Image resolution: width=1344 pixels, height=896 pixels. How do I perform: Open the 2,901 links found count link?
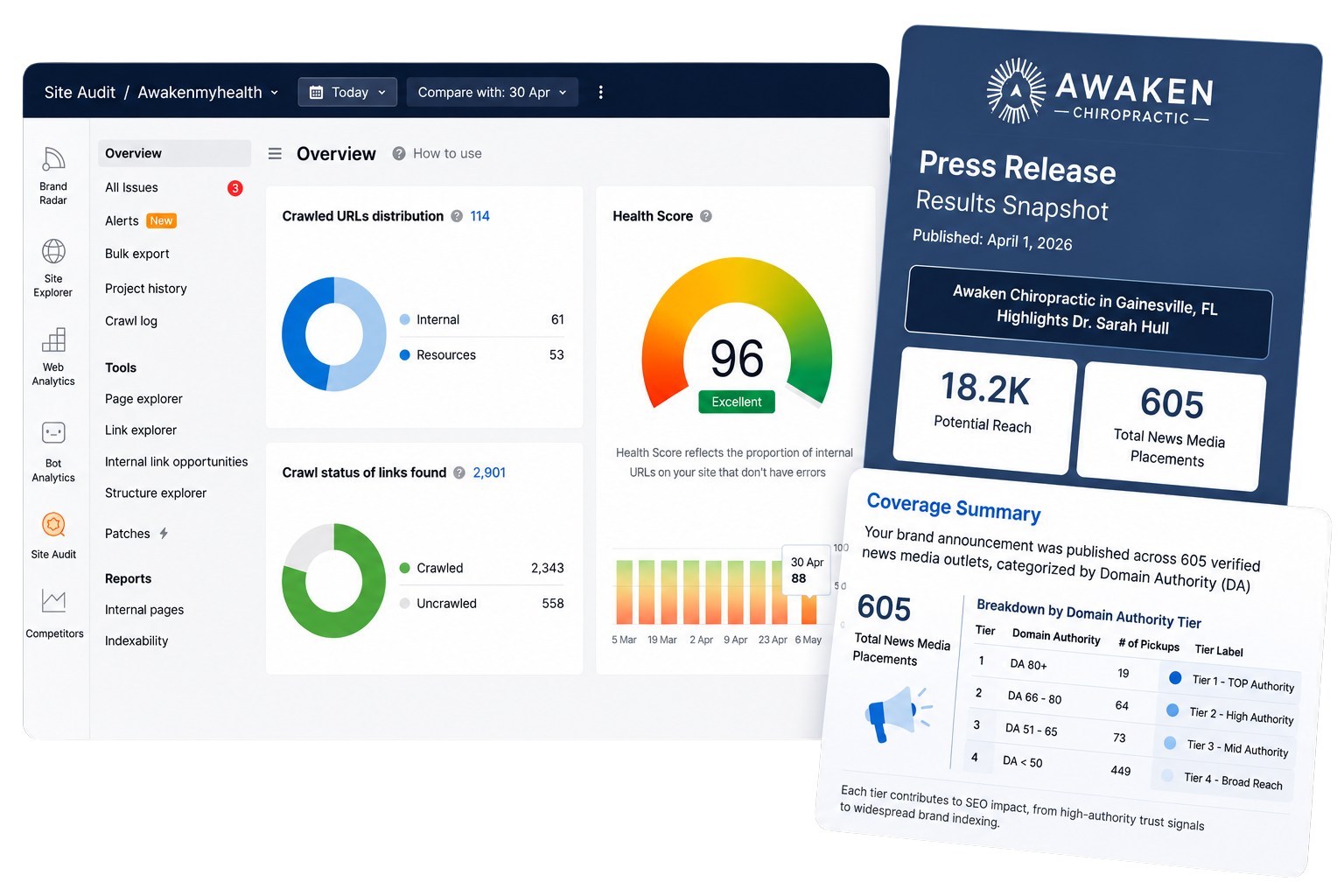tap(489, 472)
